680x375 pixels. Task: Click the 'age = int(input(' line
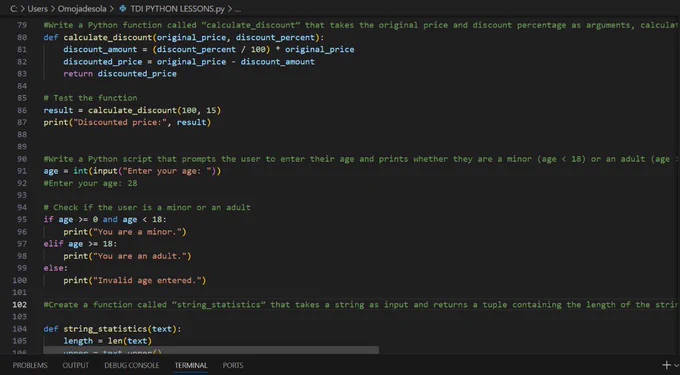pyautogui.click(x=132, y=171)
